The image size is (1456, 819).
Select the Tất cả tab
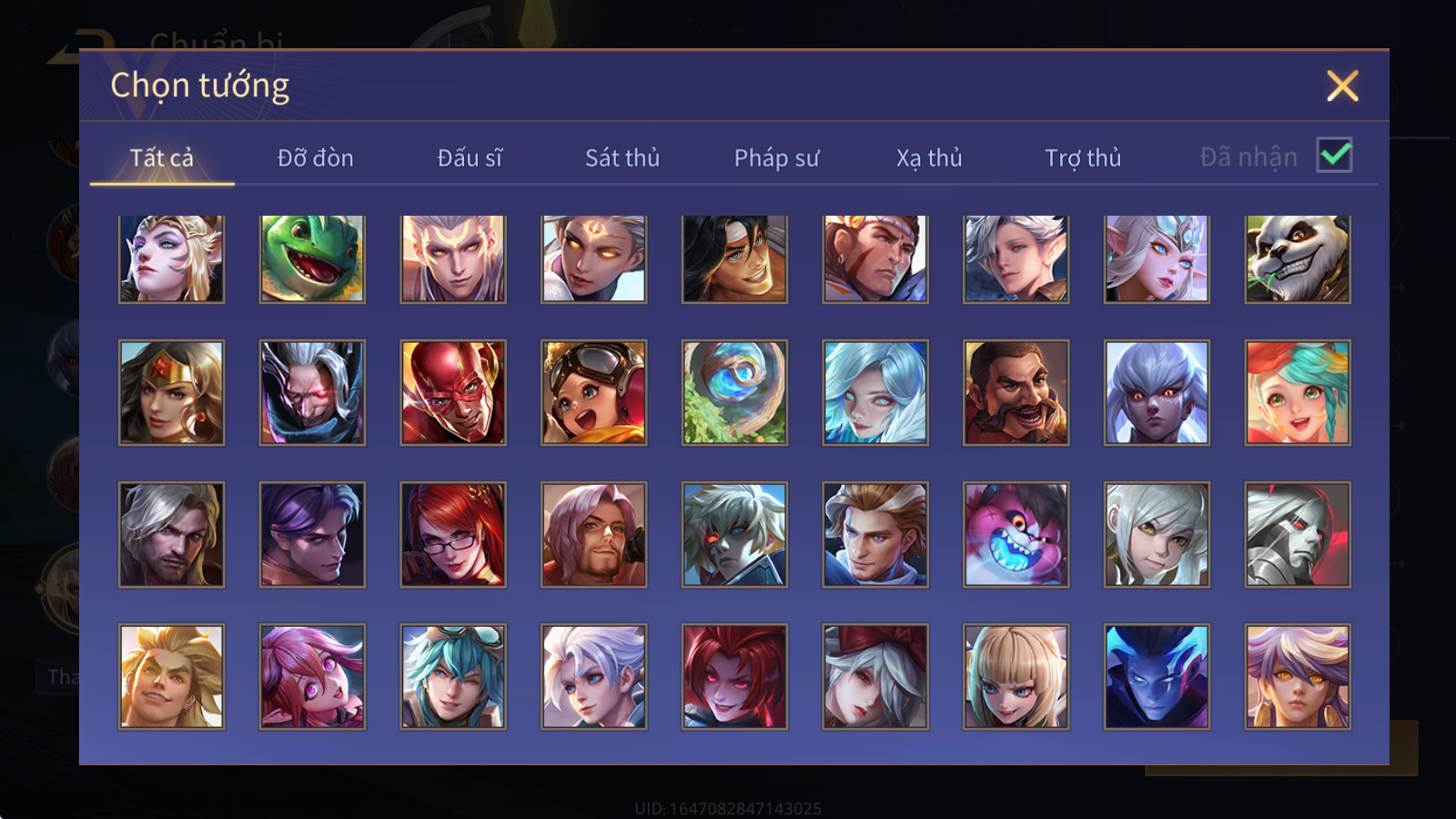pos(162,158)
